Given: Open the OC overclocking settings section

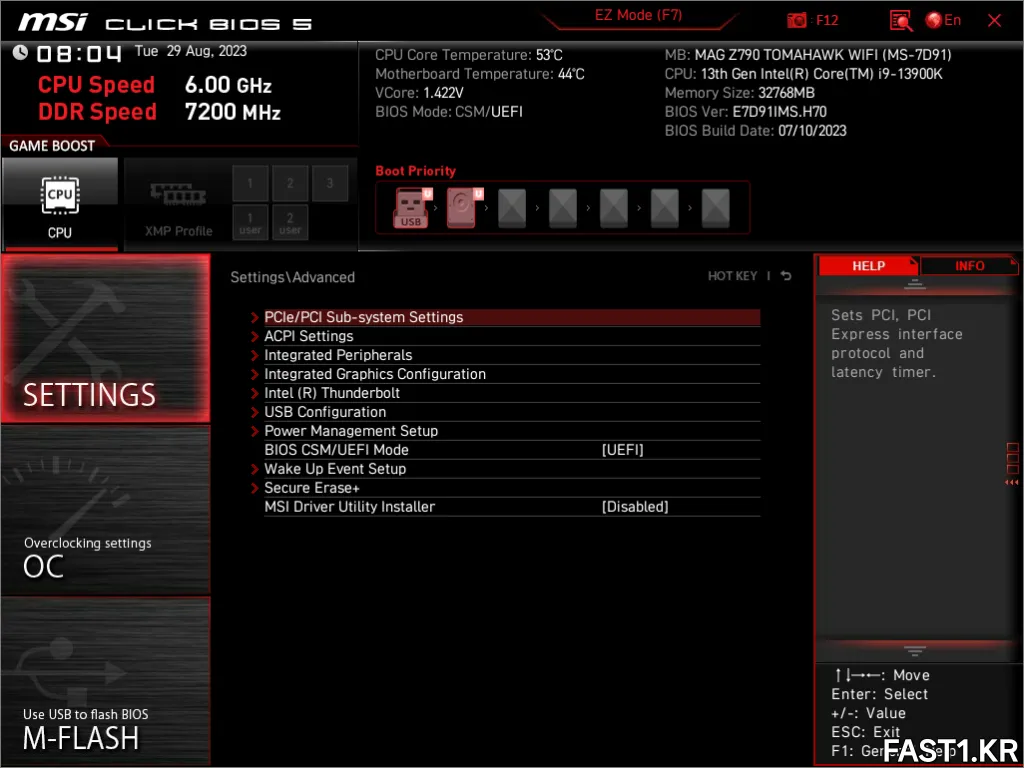Looking at the screenshot, I should [x=105, y=511].
